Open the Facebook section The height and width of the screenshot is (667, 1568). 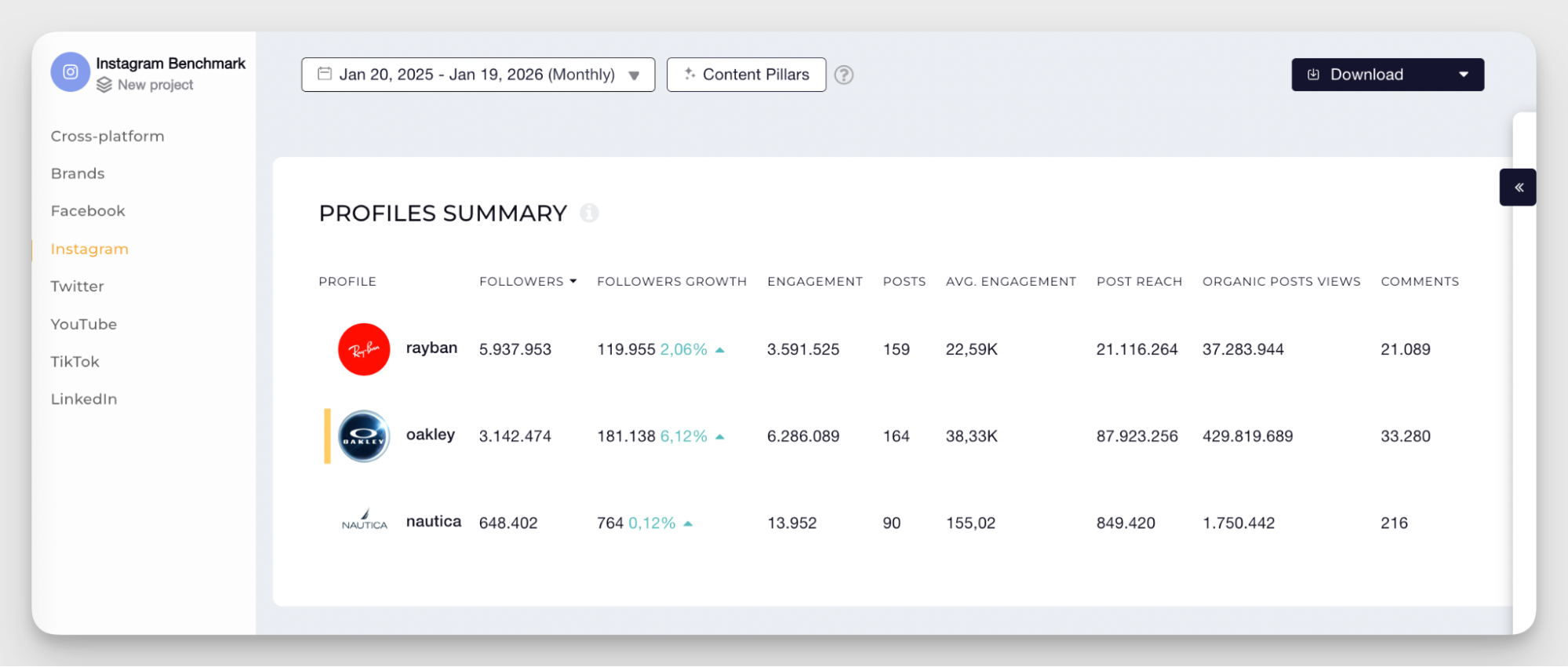[x=88, y=211]
